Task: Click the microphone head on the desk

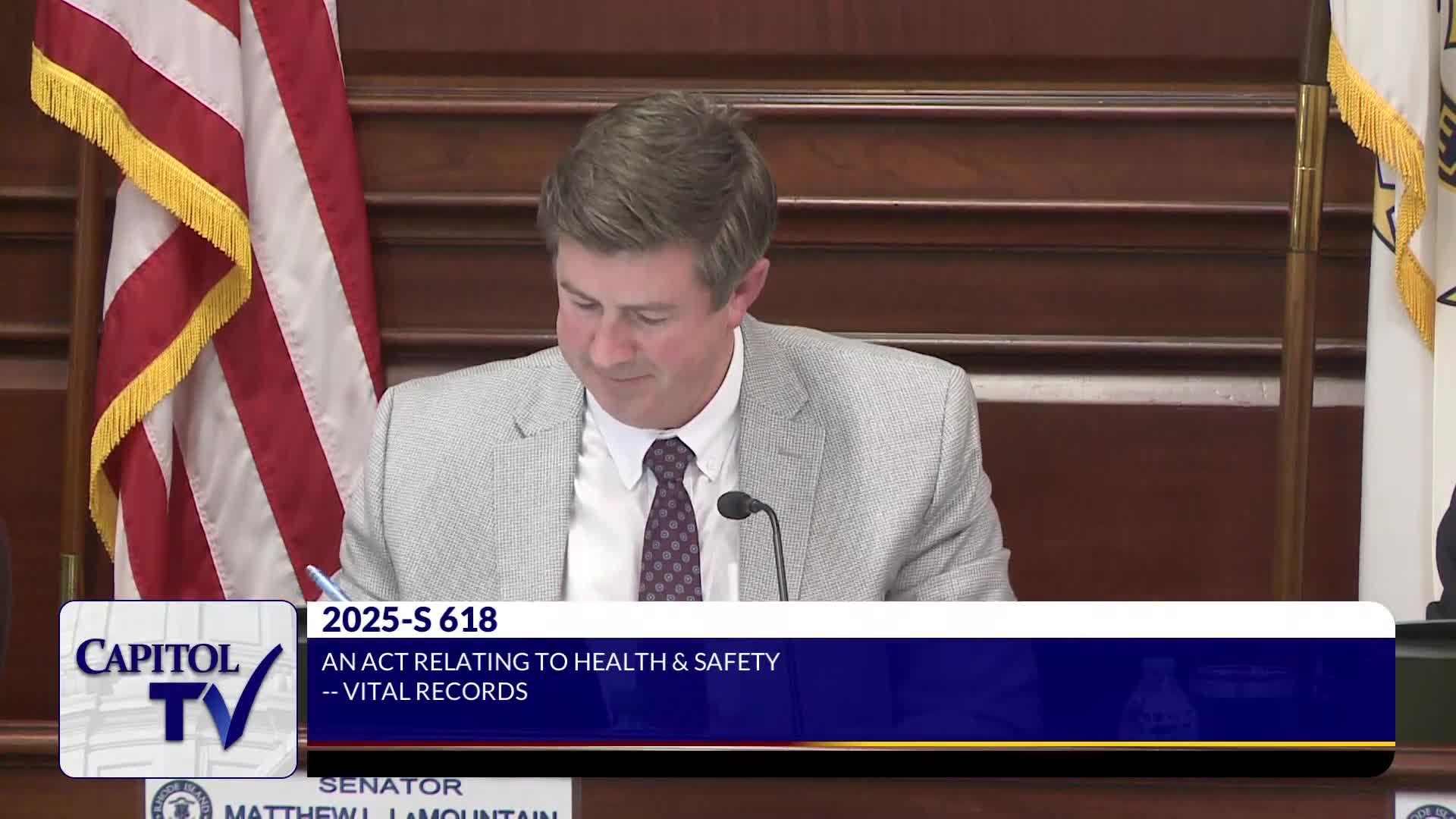Action: (x=734, y=505)
